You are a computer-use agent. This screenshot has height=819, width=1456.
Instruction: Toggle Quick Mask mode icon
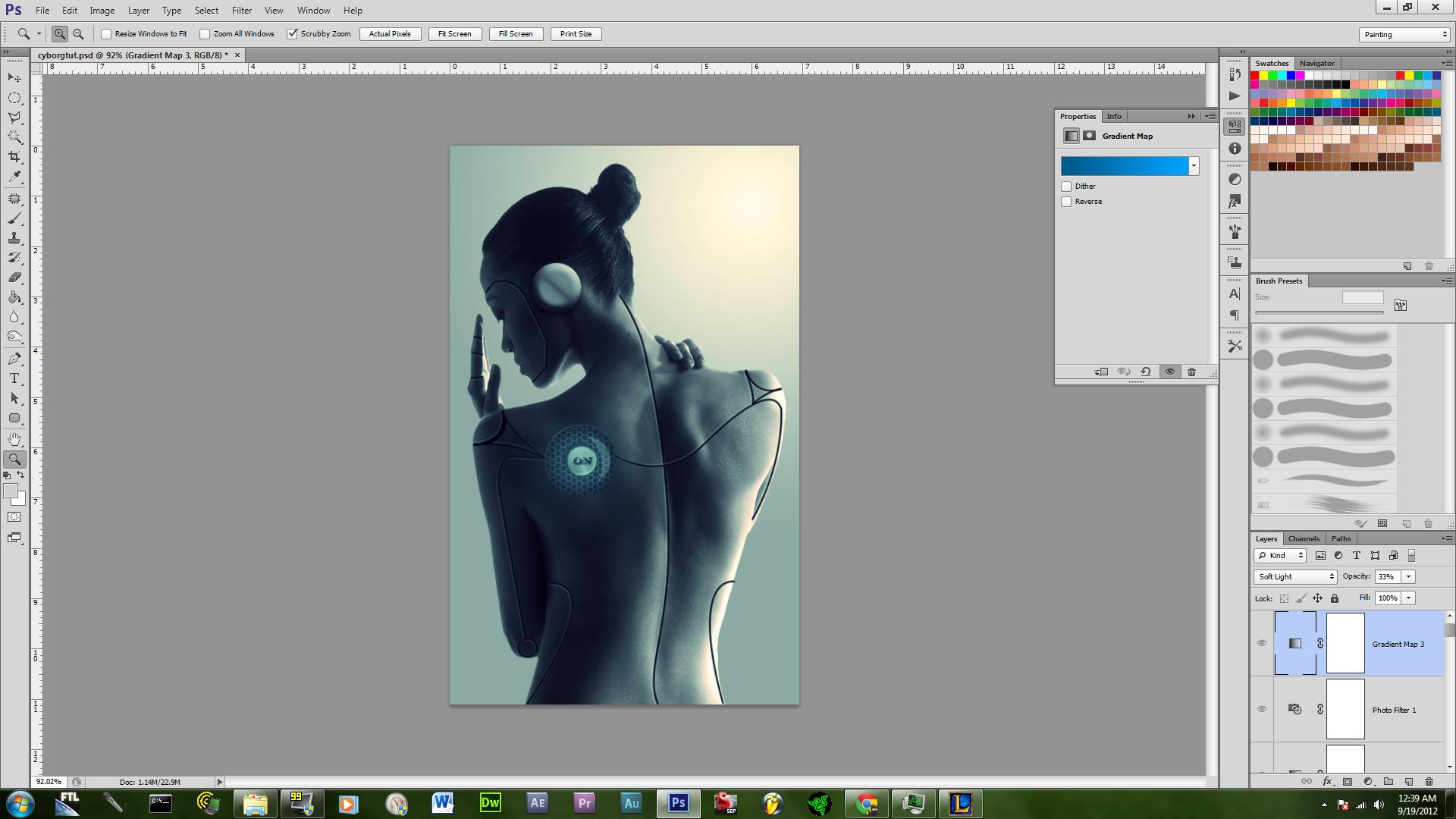14,517
